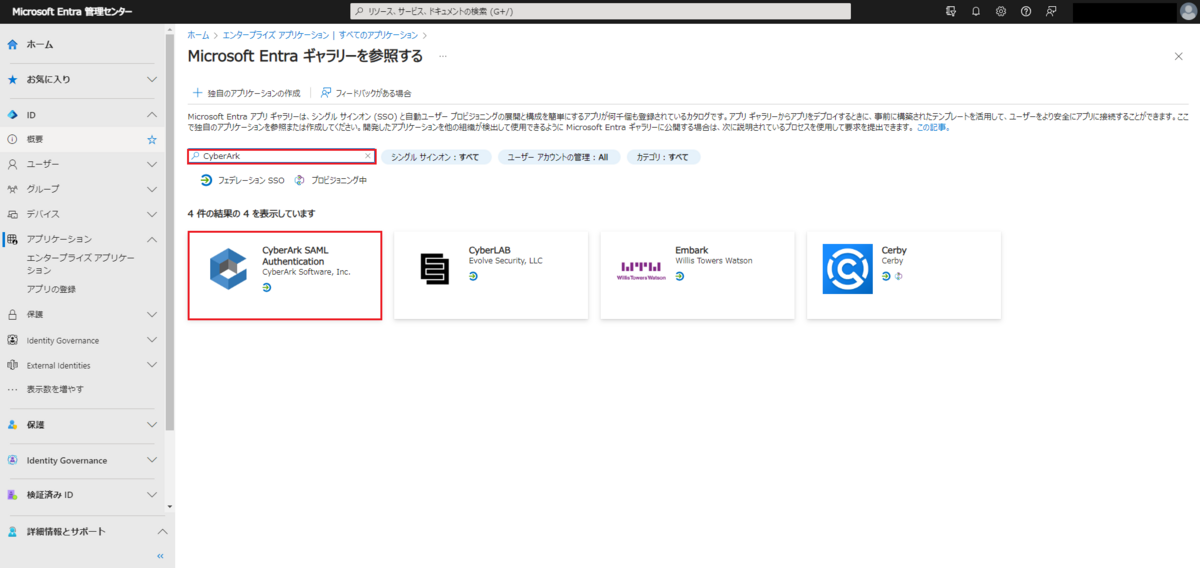1200x568 pixels.
Task: Click the プロビジョニング中 legend icon
Action: pos(299,181)
